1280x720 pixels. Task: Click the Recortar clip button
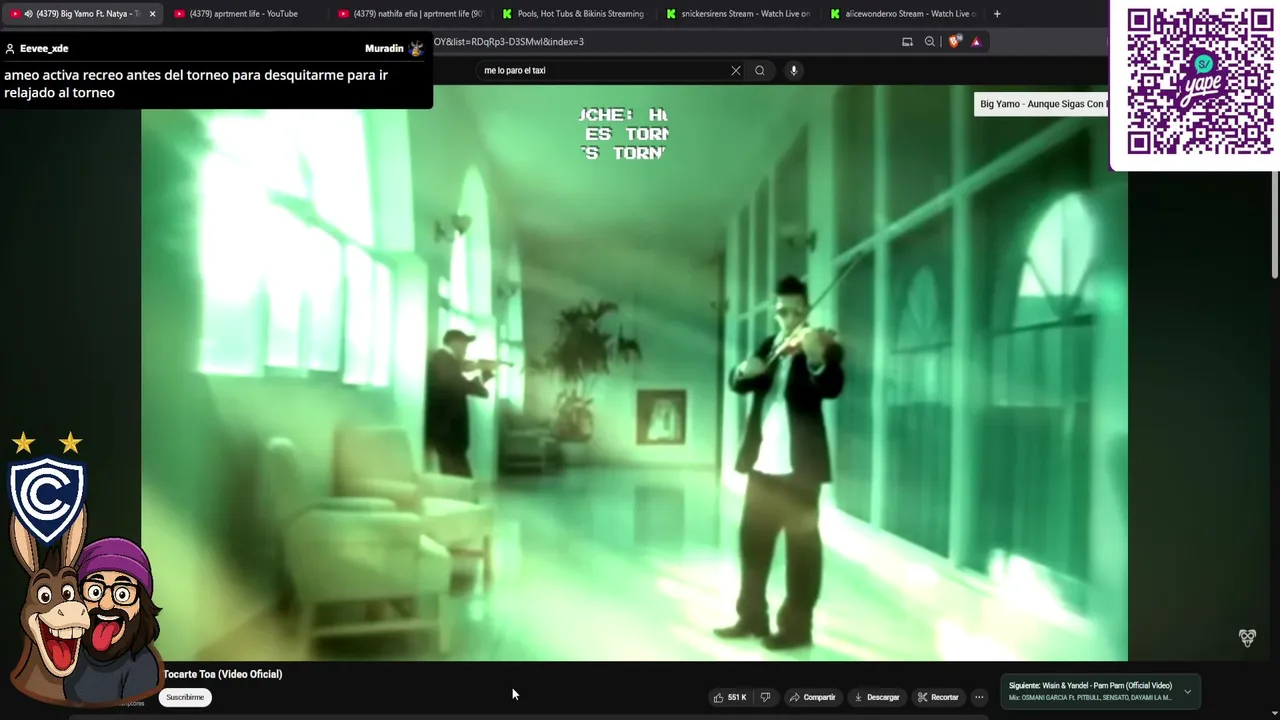pyautogui.click(x=939, y=697)
